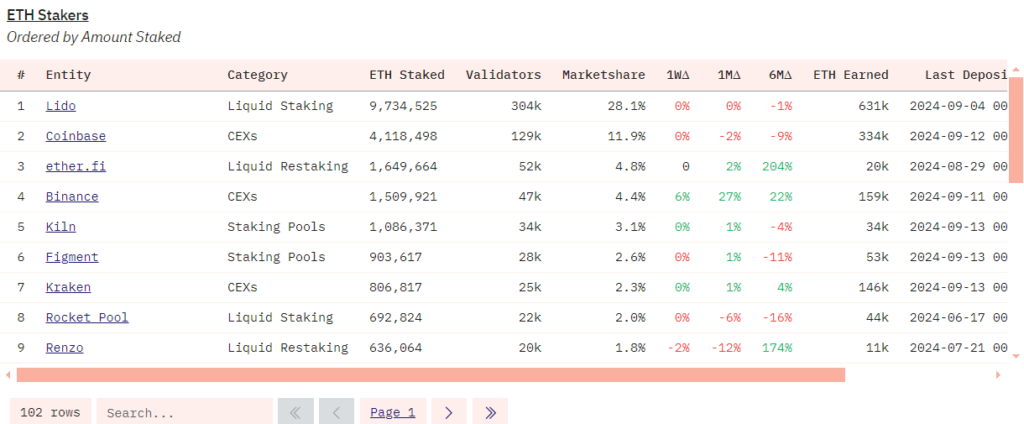Select the 692,824 ETH Staked cell
This screenshot has width=1024, height=424.
click(x=396, y=317)
